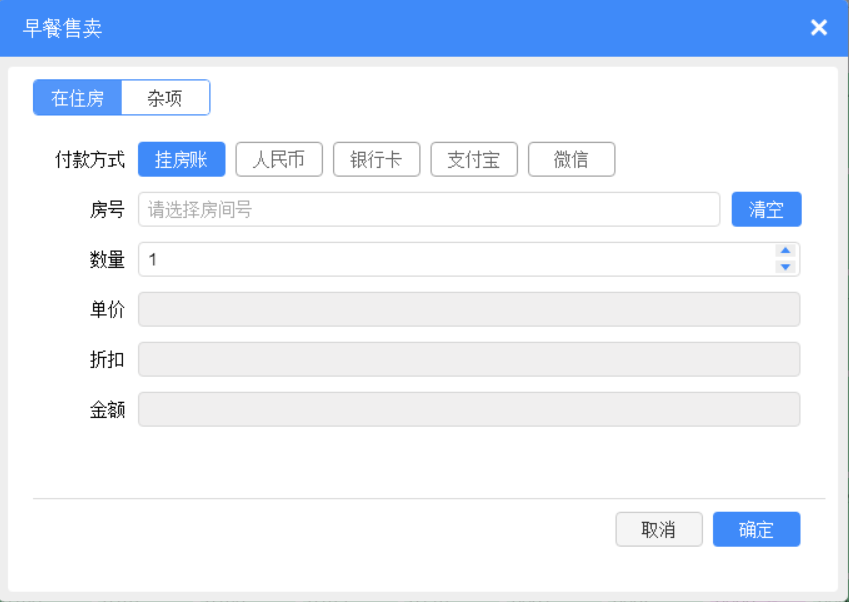Decrease quantity with the down arrow
The image size is (849, 602).
(785, 267)
